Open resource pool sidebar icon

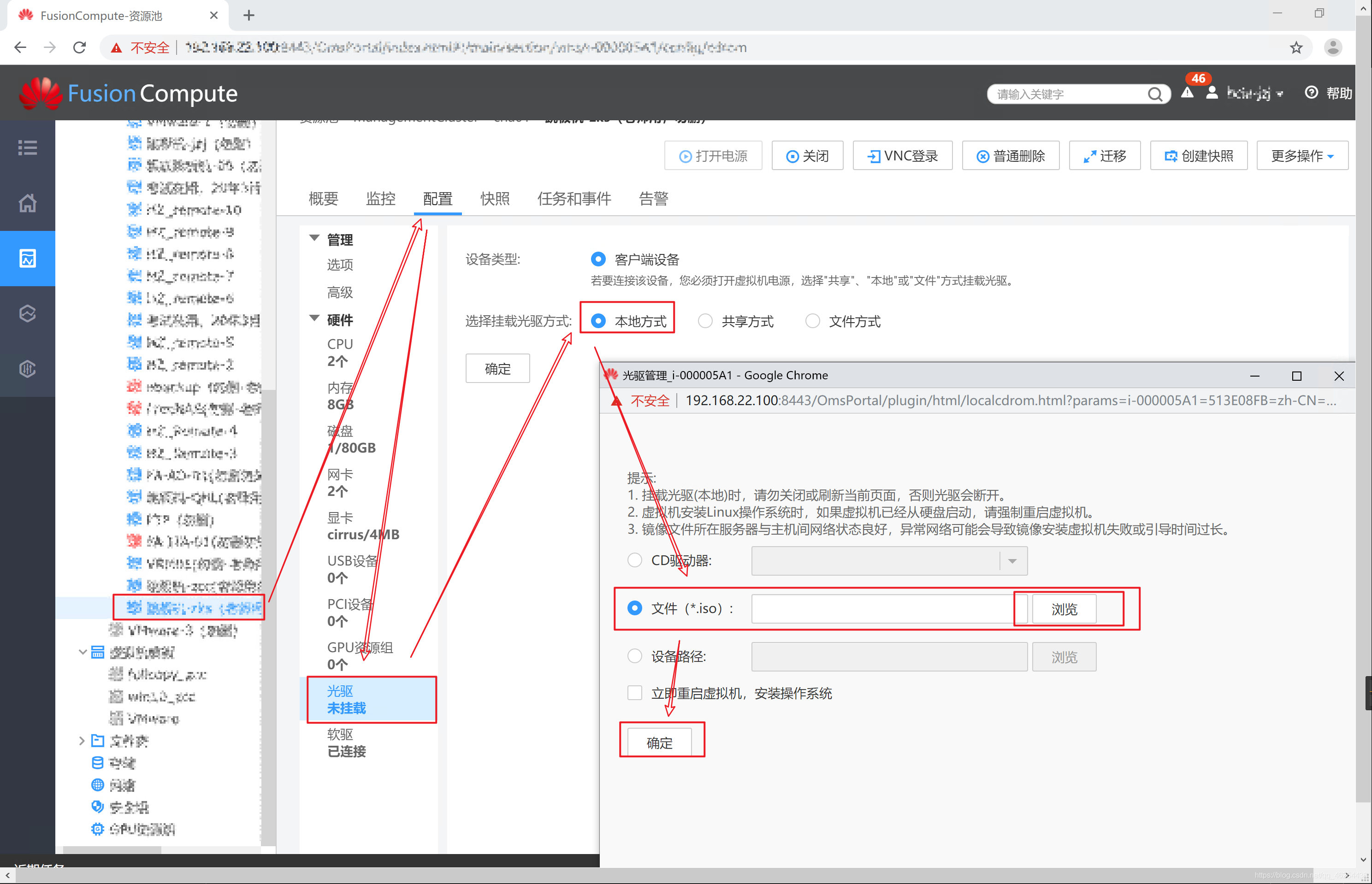click(28, 258)
